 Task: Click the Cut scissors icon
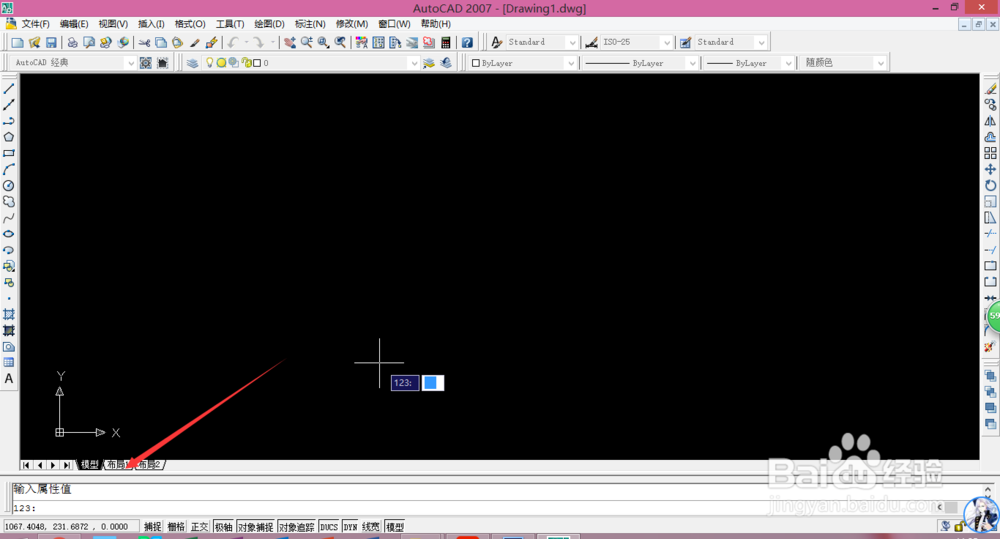[145, 43]
